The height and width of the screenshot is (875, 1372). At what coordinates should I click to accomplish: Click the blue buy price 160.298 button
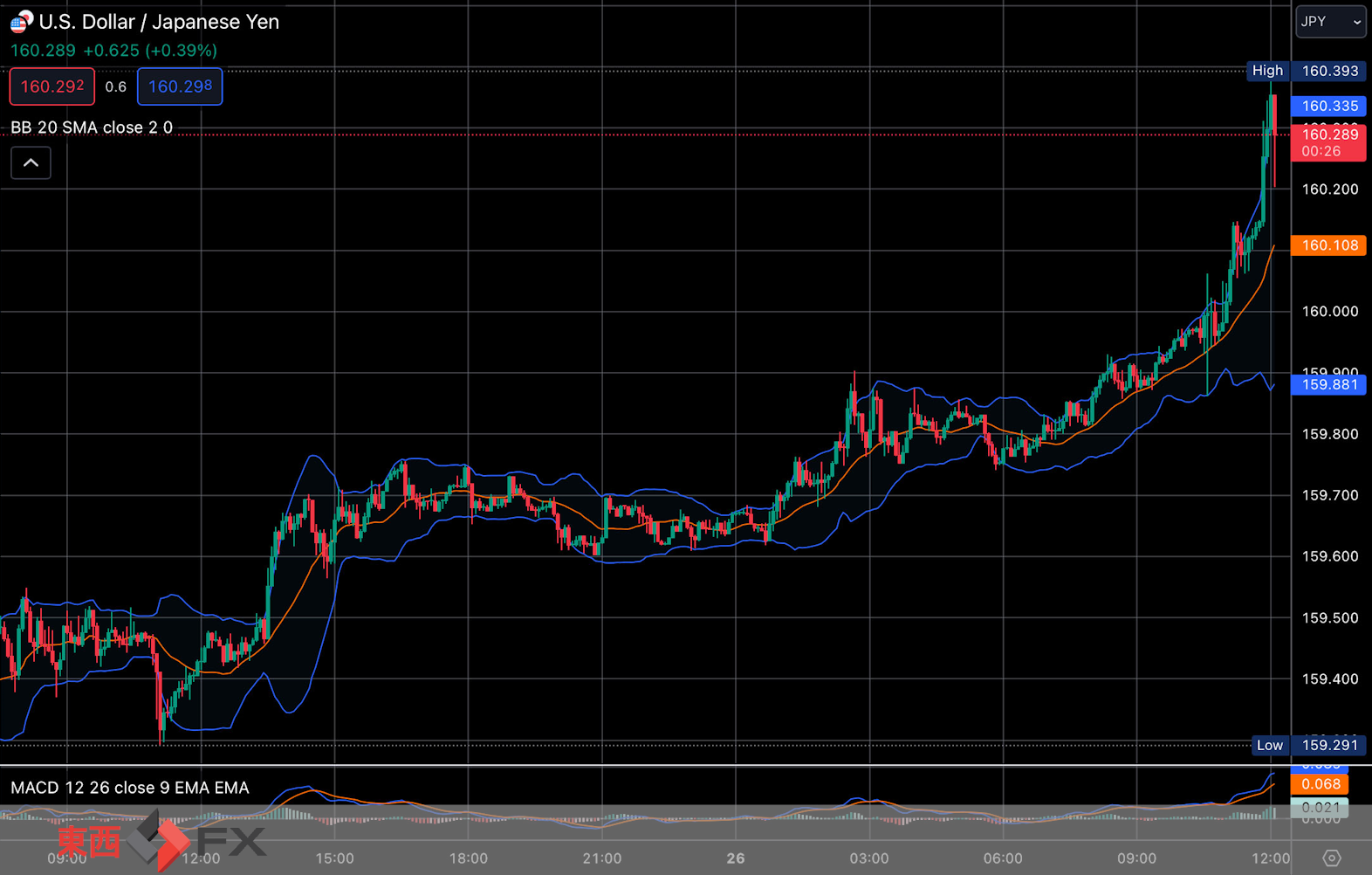180,86
